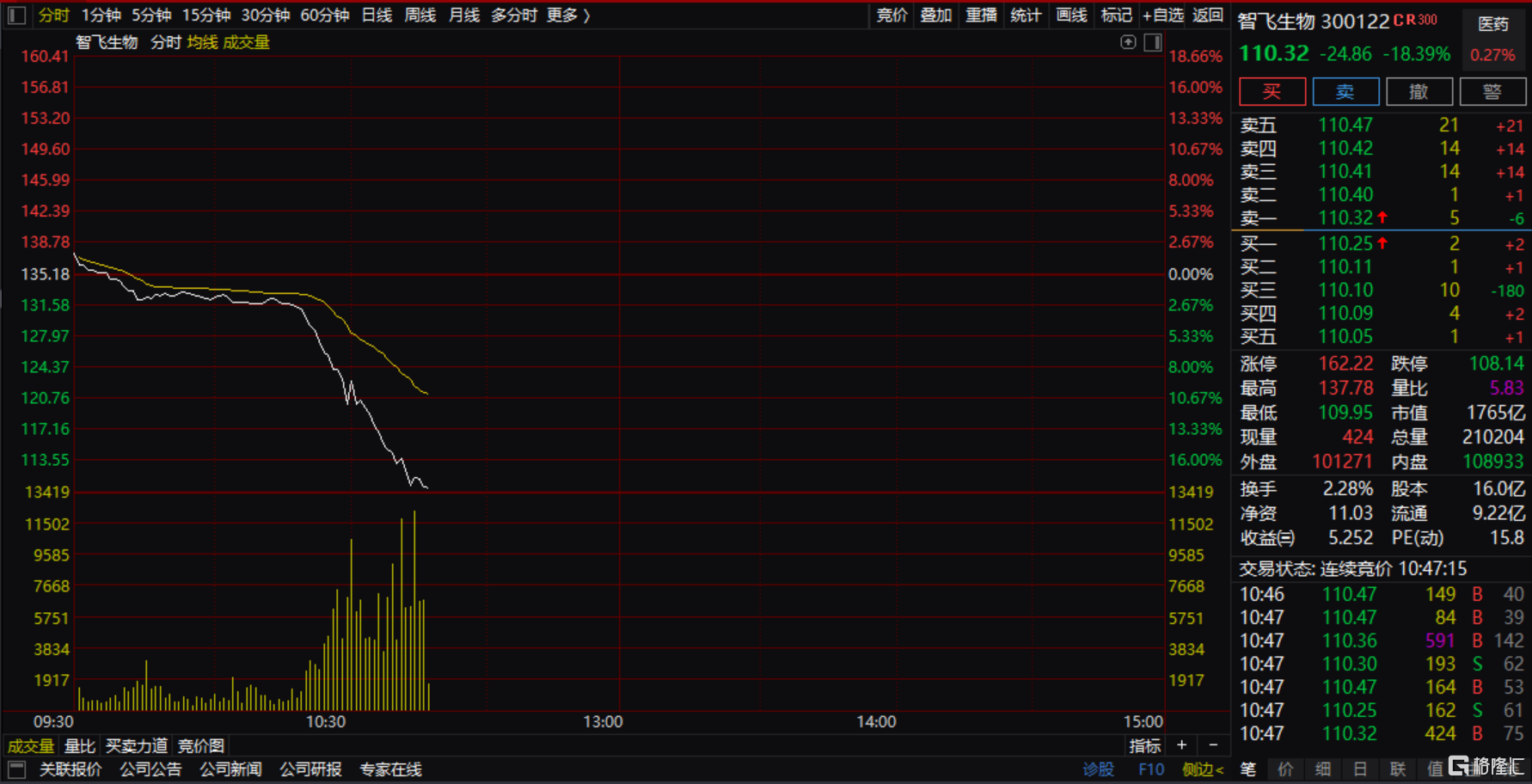Click the 诊股 diagnosis link
The width and height of the screenshot is (1532, 784).
click(1098, 769)
